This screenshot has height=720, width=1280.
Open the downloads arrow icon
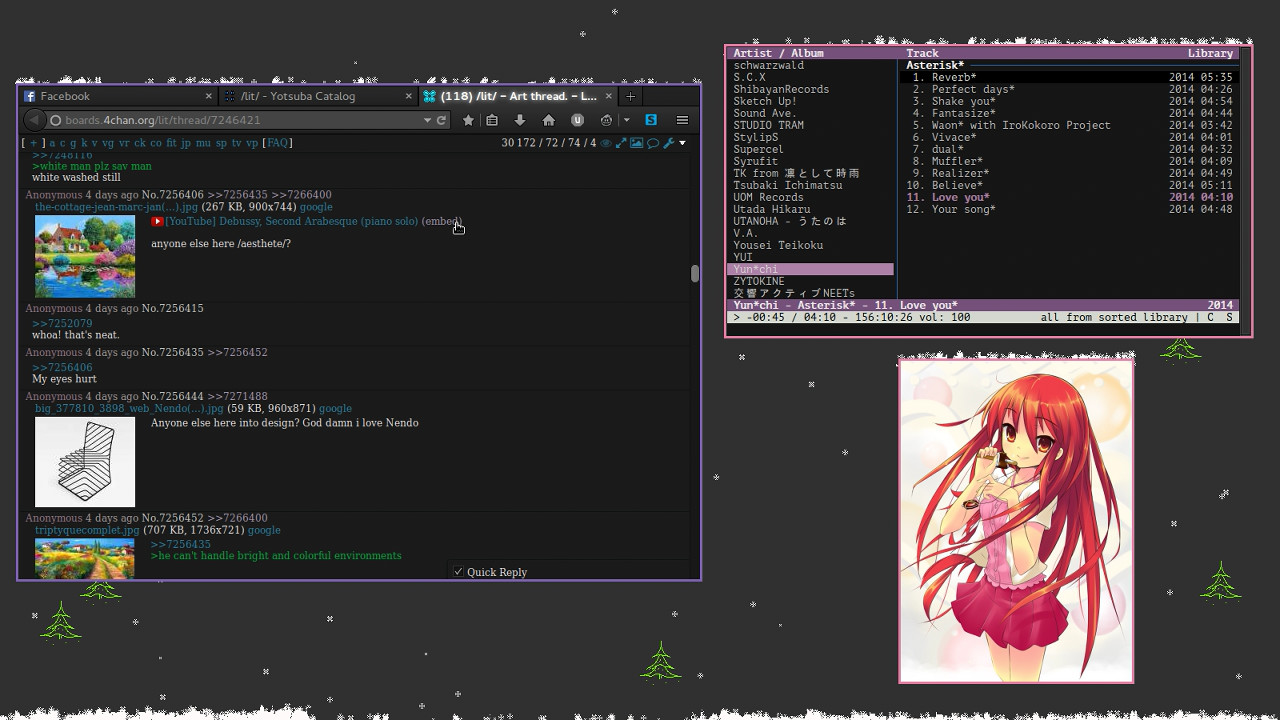tap(520, 120)
